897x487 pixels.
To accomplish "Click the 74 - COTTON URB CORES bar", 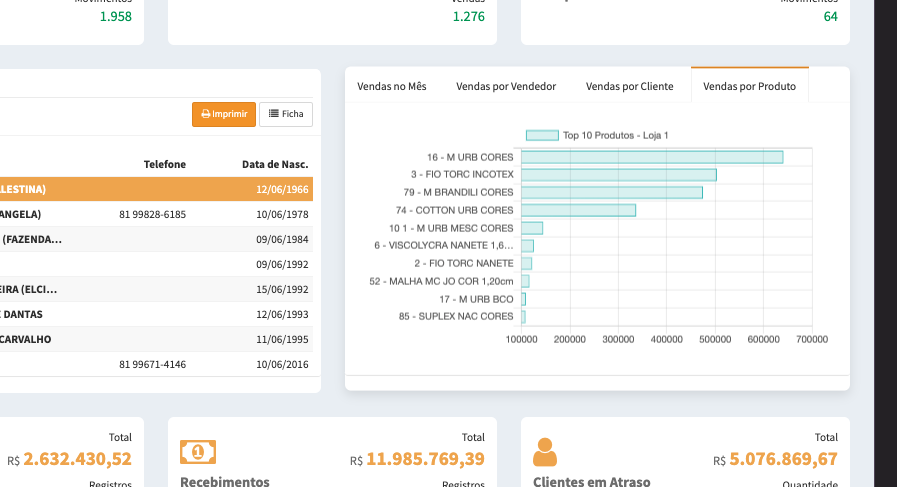I will tap(578, 210).
